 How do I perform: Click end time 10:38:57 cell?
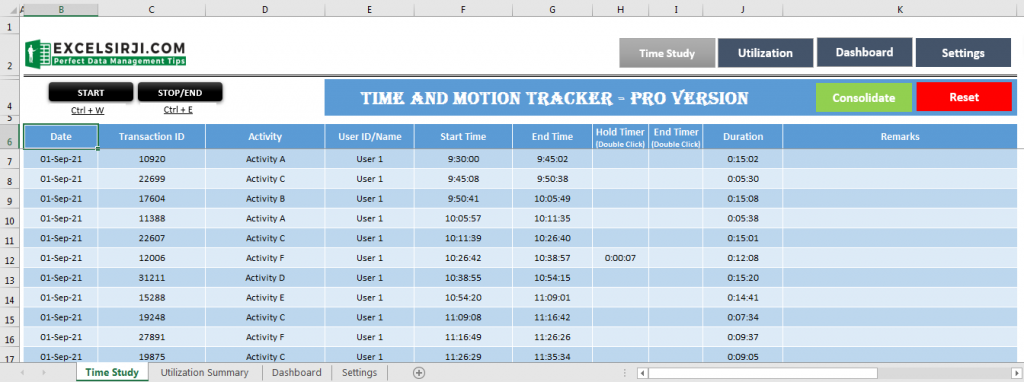click(552, 258)
